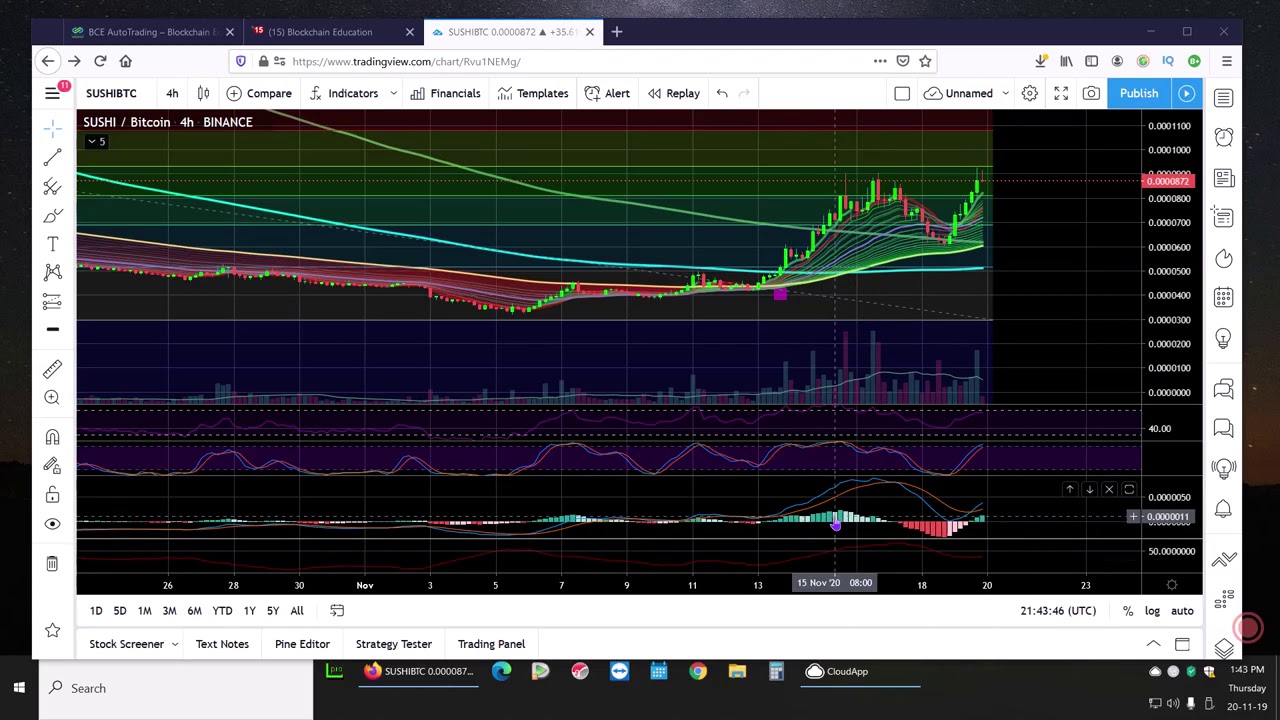
Task: Open chart settings gear
Action: [x=1029, y=93]
